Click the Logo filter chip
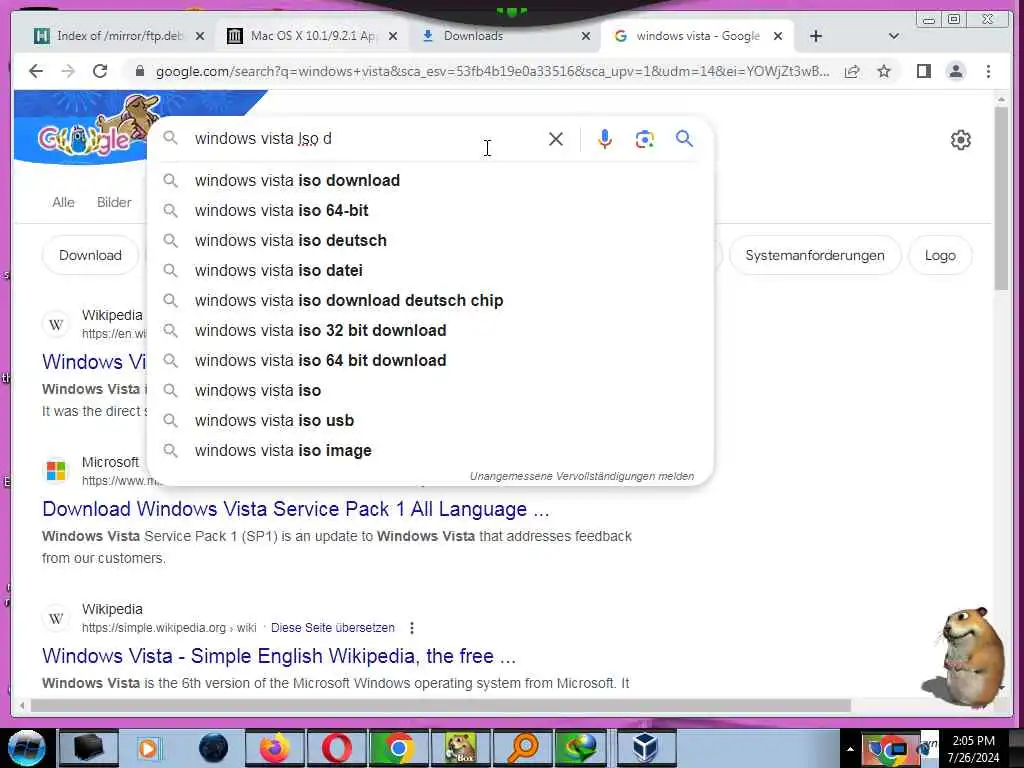Viewport: 1024px width, 768px height. pos(940,255)
